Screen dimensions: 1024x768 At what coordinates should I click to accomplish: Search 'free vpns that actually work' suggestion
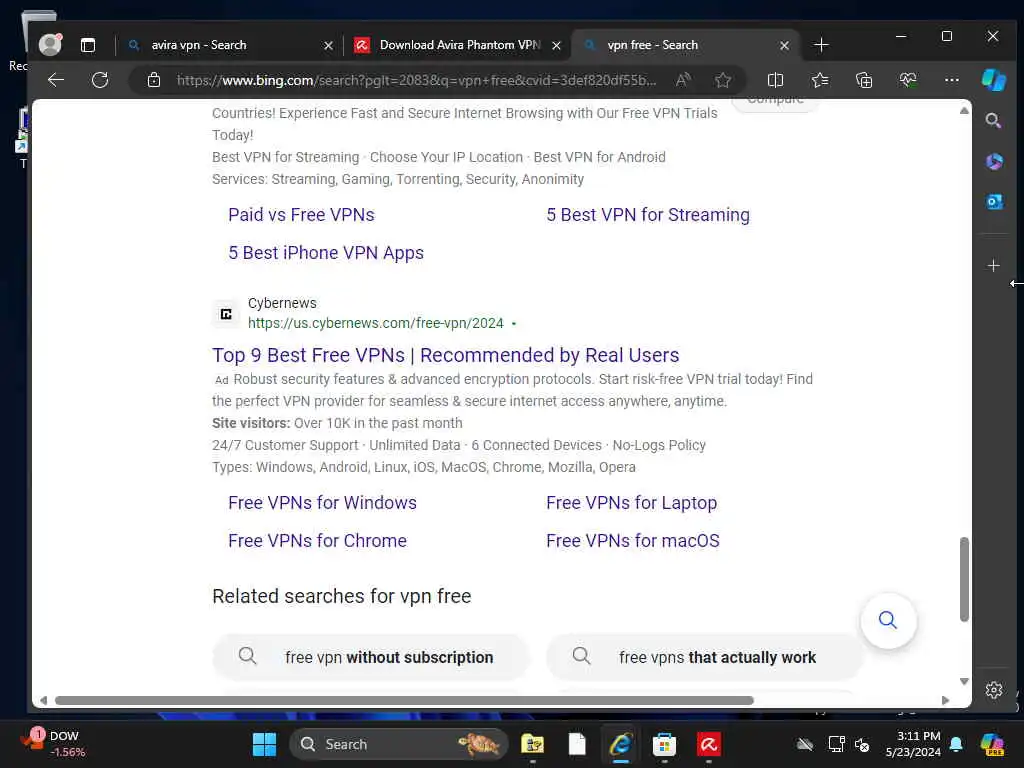point(704,657)
